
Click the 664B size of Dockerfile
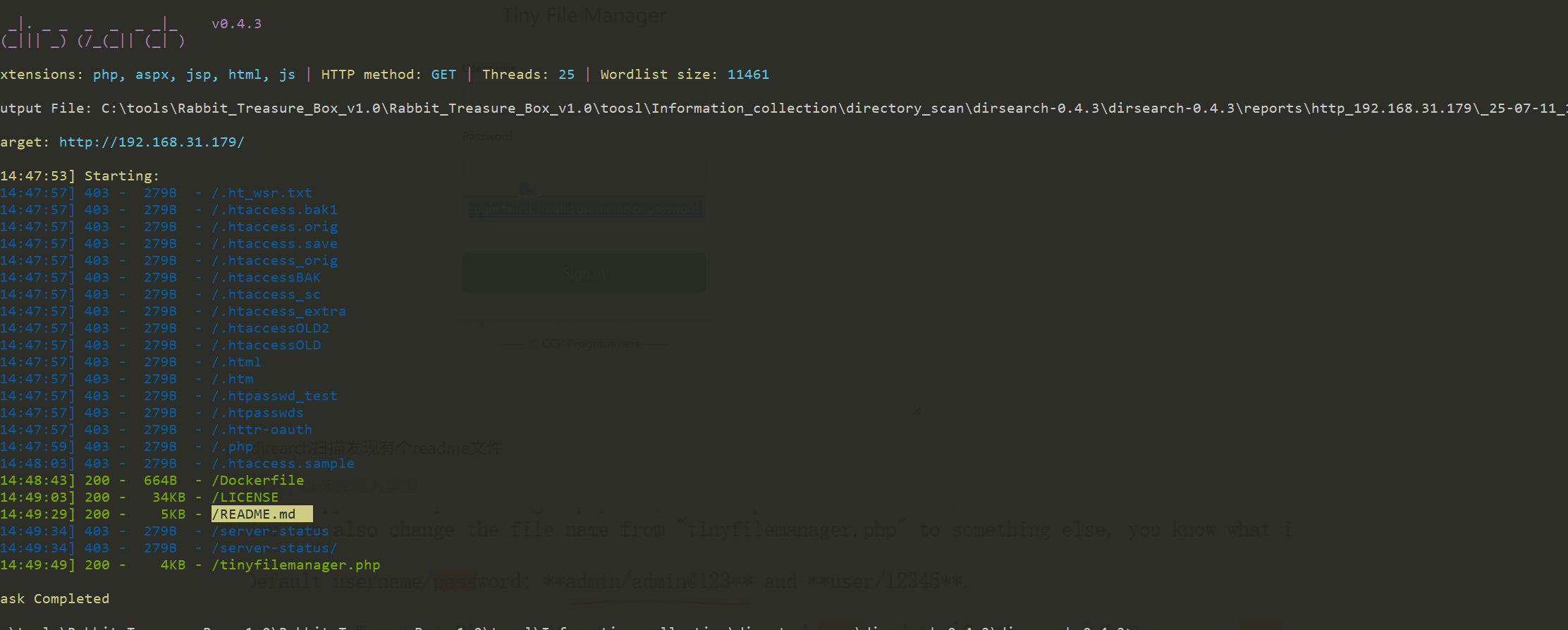(x=161, y=481)
